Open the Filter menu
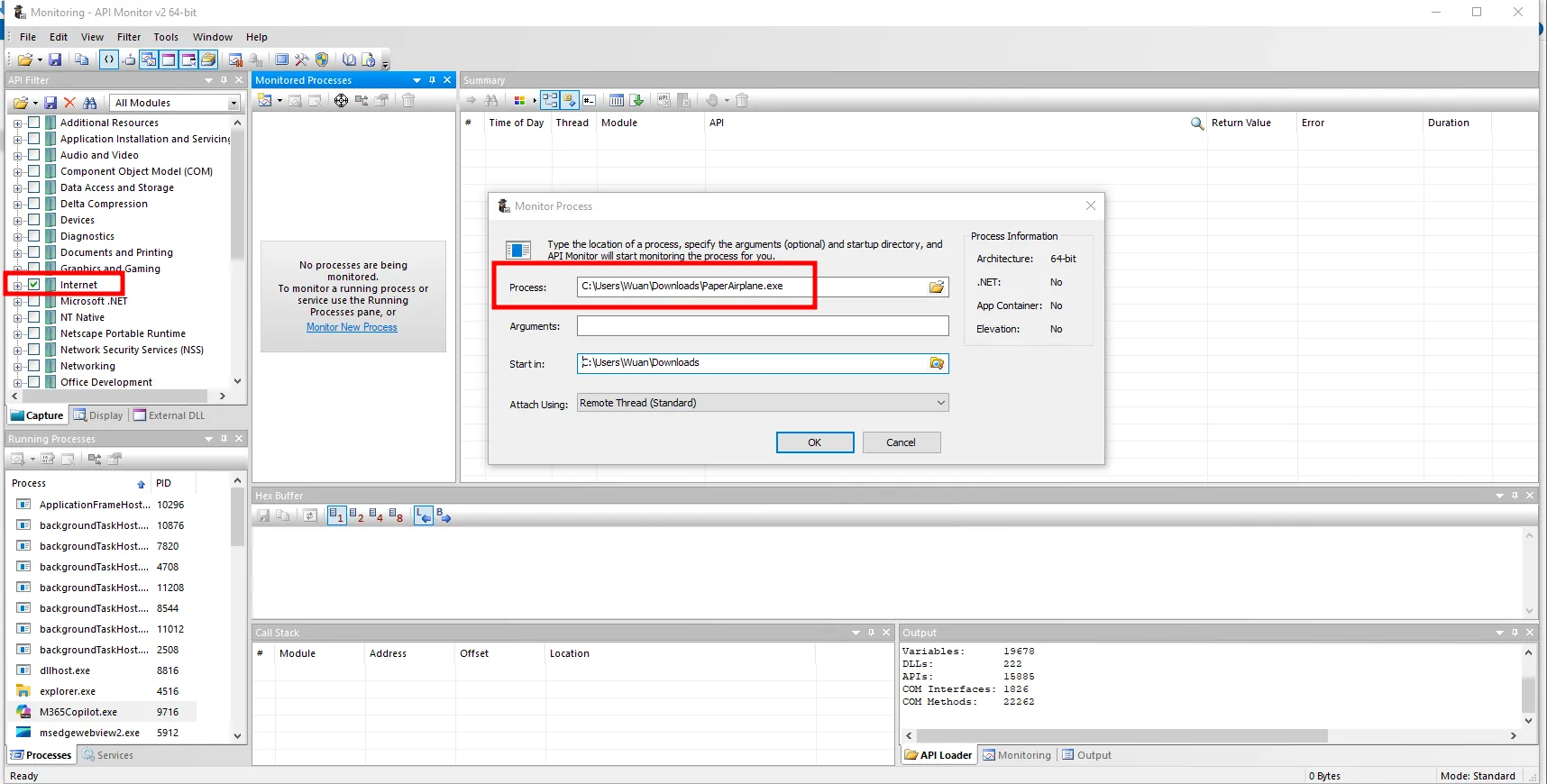This screenshot has width=1547, height=784. point(129,37)
